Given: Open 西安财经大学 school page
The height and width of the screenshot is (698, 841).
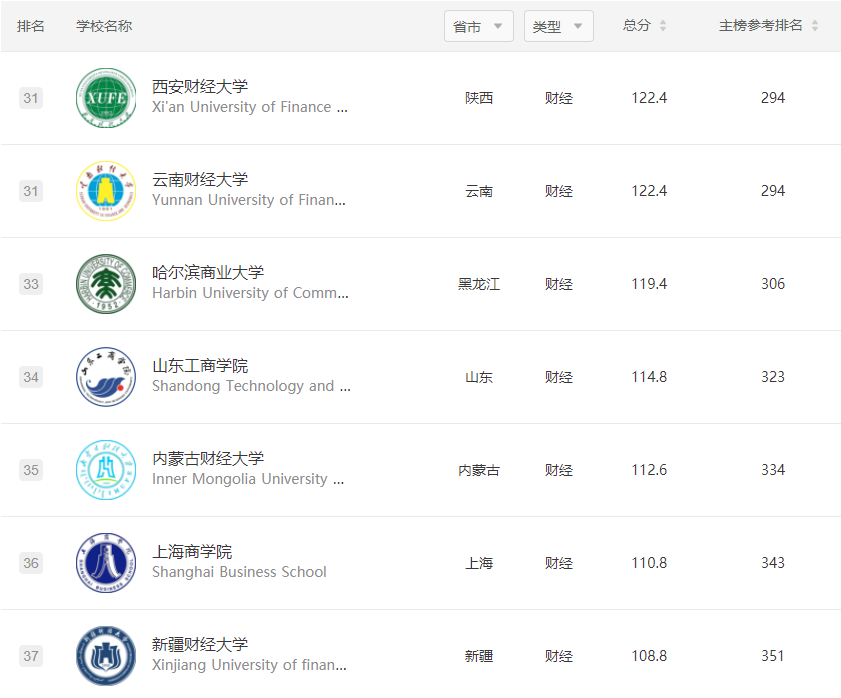Looking at the screenshot, I should (x=200, y=87).
